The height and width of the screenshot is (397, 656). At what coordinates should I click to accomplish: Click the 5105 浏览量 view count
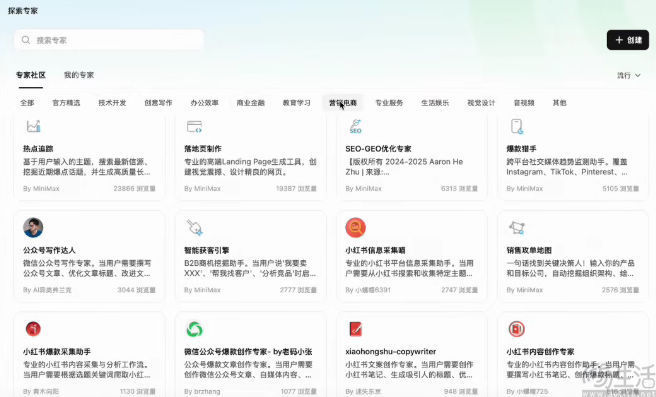620,189
